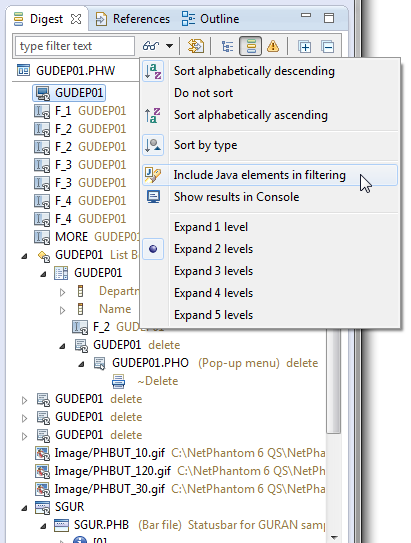Viewport: 411px width, 543px height.
Task: Expand the Department column node
Action: pos(62,292)
